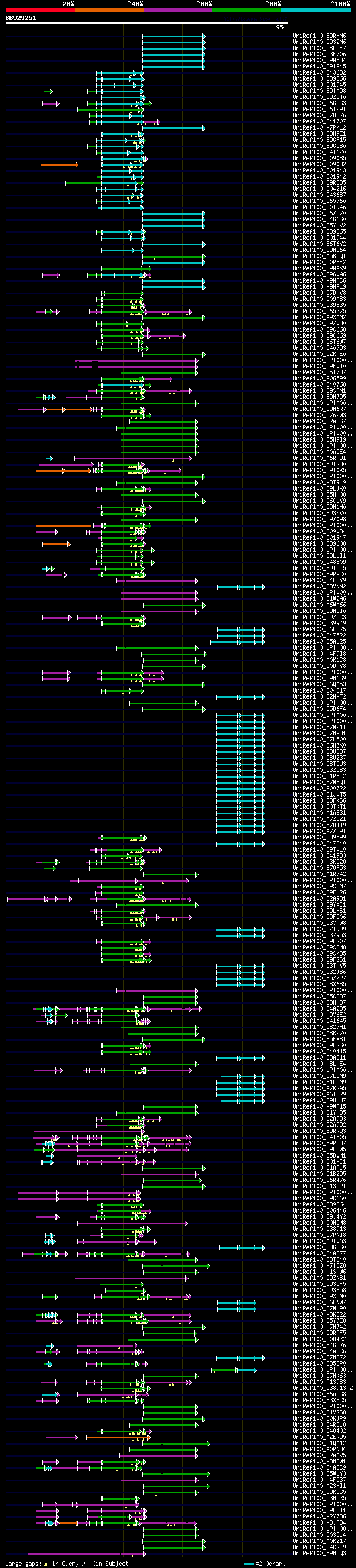Click alignment label UniRef100_C5D6F4

pyautogui.click(x=319, y=709)
